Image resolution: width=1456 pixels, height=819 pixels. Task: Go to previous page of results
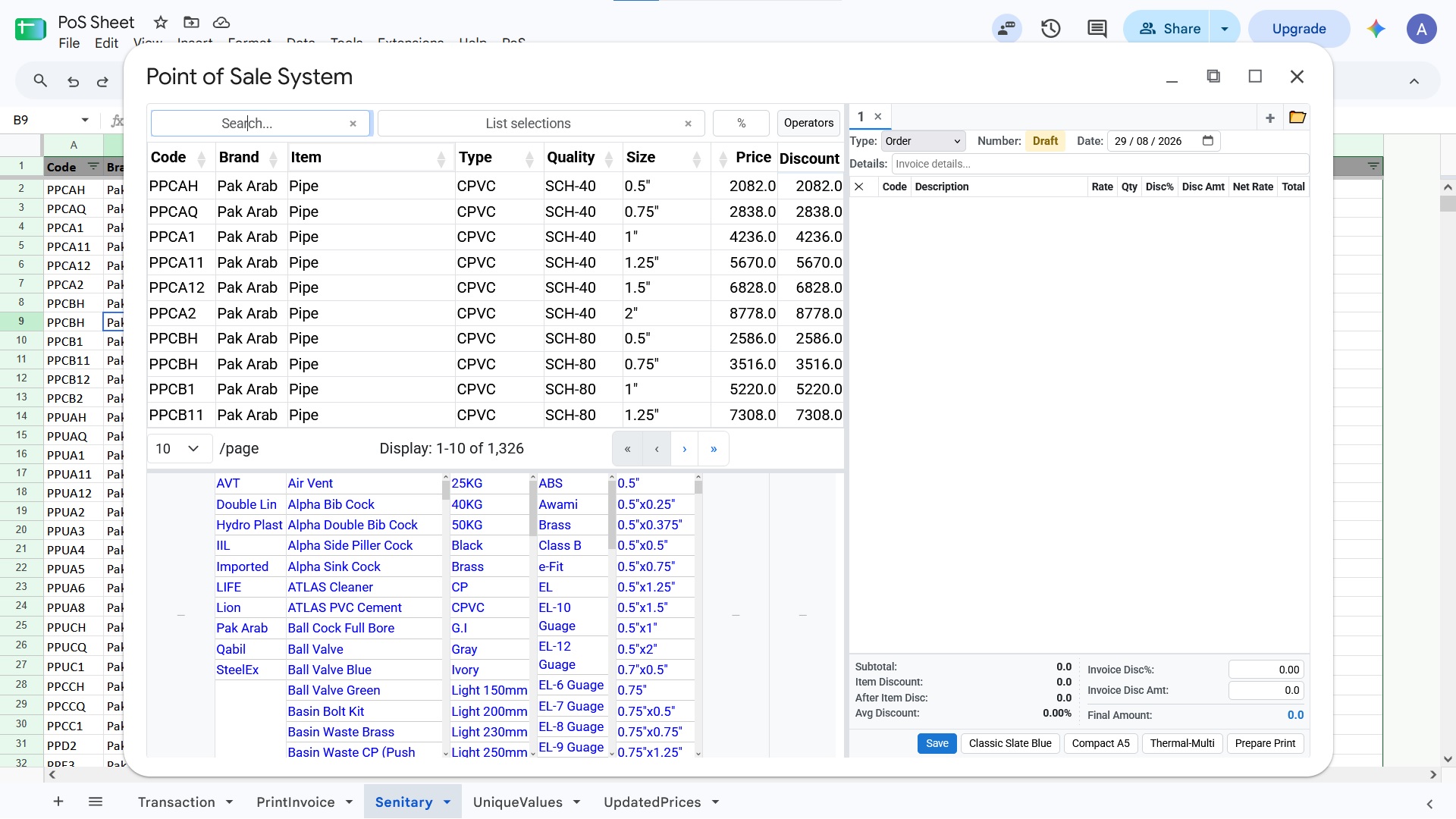pyautogui.click(x=657, y=449)
